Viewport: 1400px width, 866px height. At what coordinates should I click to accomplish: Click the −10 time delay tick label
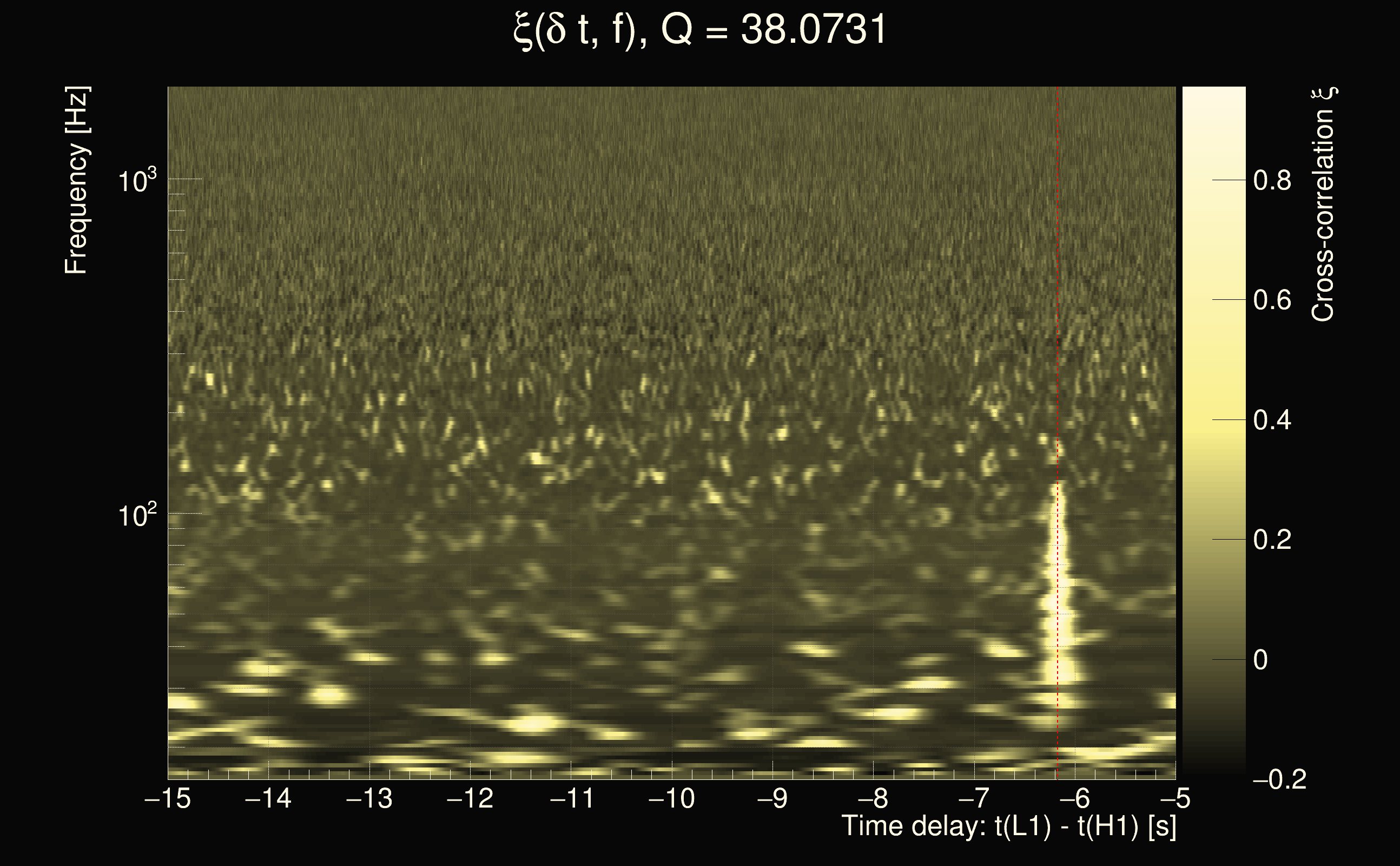[x=671, y=798]
